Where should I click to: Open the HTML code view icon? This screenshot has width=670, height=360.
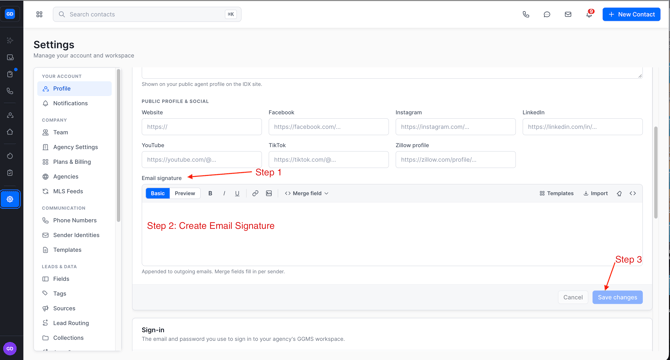pos(633,193)
